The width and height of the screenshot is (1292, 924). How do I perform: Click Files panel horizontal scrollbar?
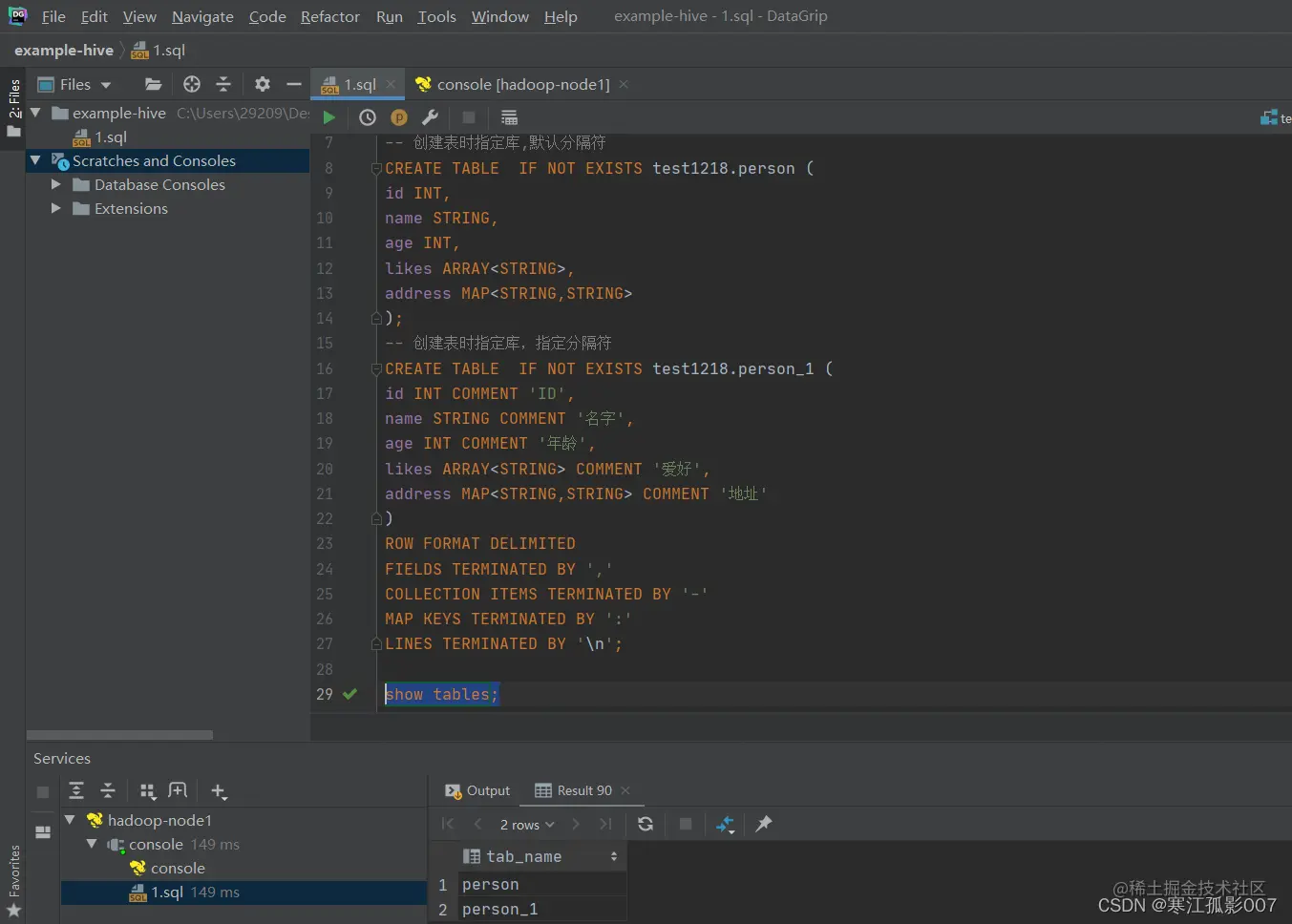(119, 735)
